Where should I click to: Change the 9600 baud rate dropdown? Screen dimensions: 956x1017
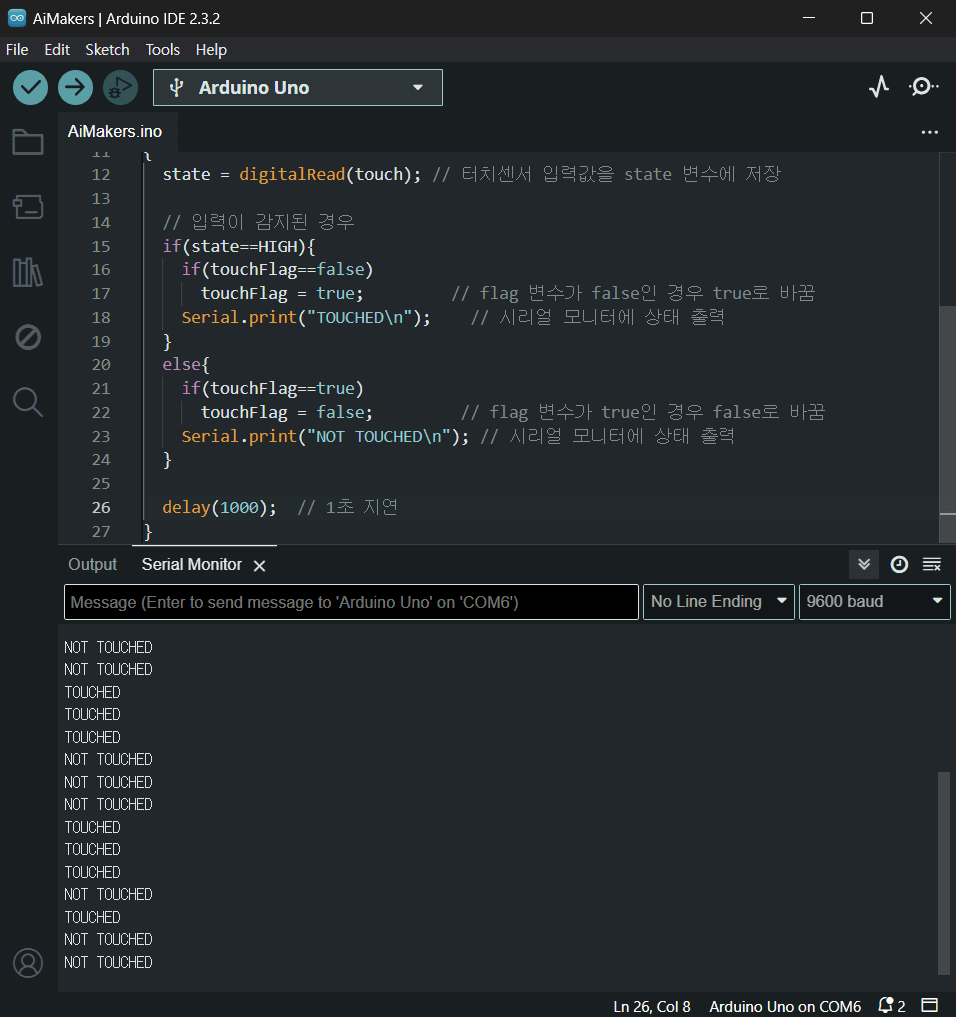(874, 602)
